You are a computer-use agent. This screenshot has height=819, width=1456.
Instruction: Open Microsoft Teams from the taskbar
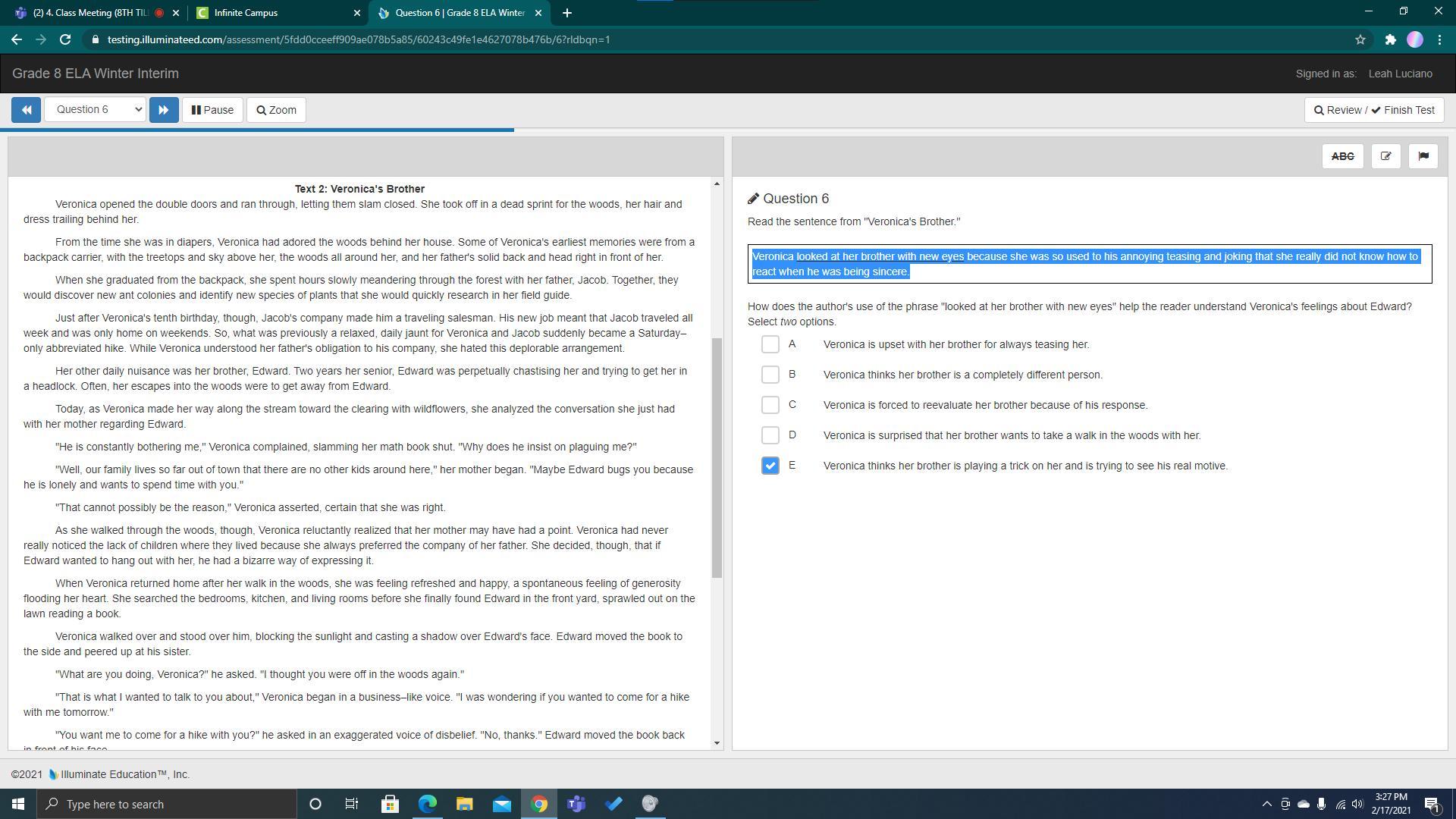[576, 804]
